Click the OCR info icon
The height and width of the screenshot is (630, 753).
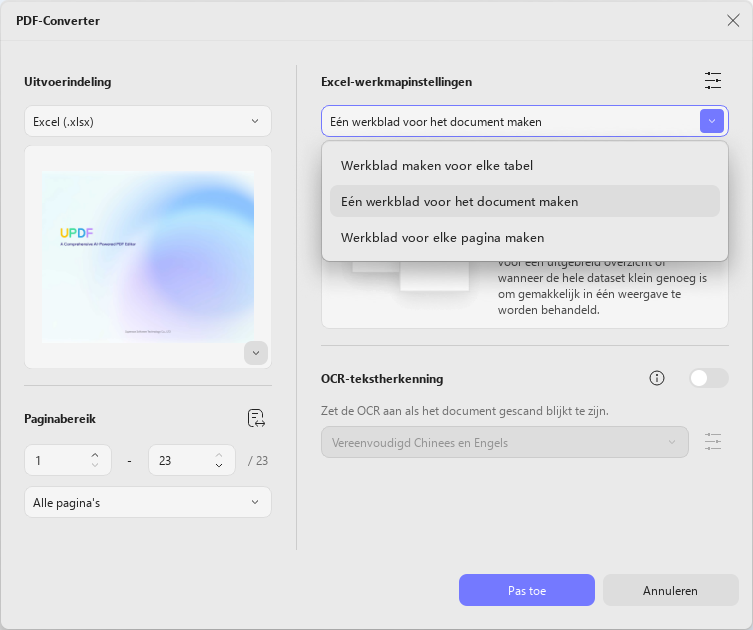click(x=656, y=378)
